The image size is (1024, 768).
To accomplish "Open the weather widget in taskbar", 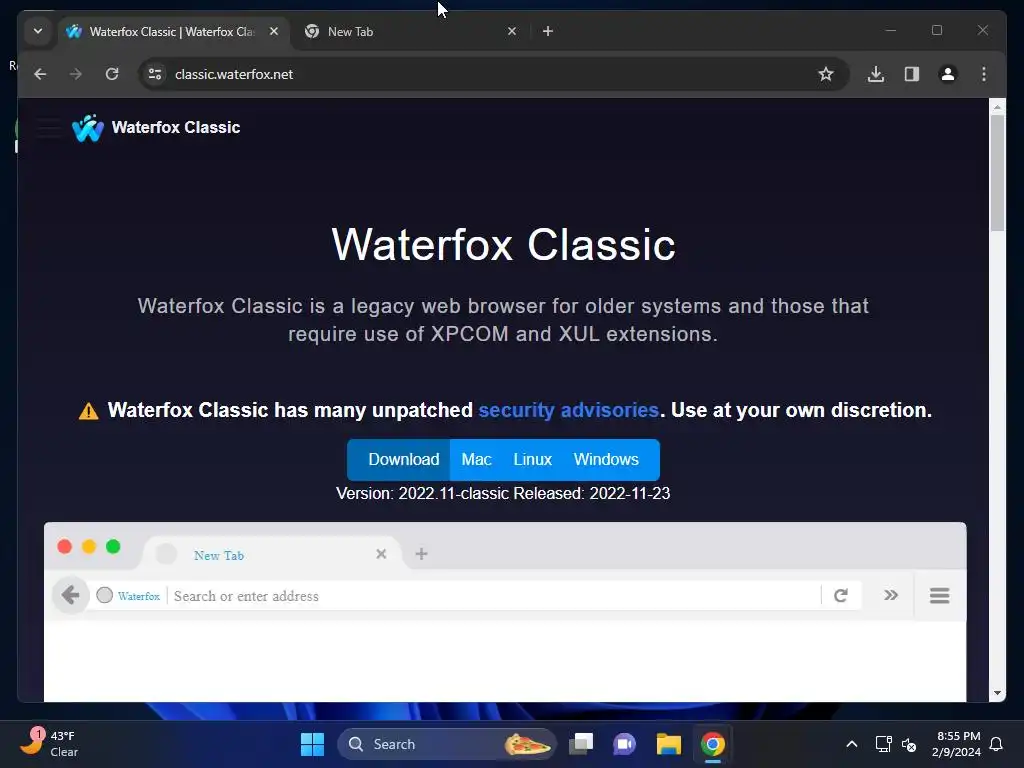I will coord(50,744).
